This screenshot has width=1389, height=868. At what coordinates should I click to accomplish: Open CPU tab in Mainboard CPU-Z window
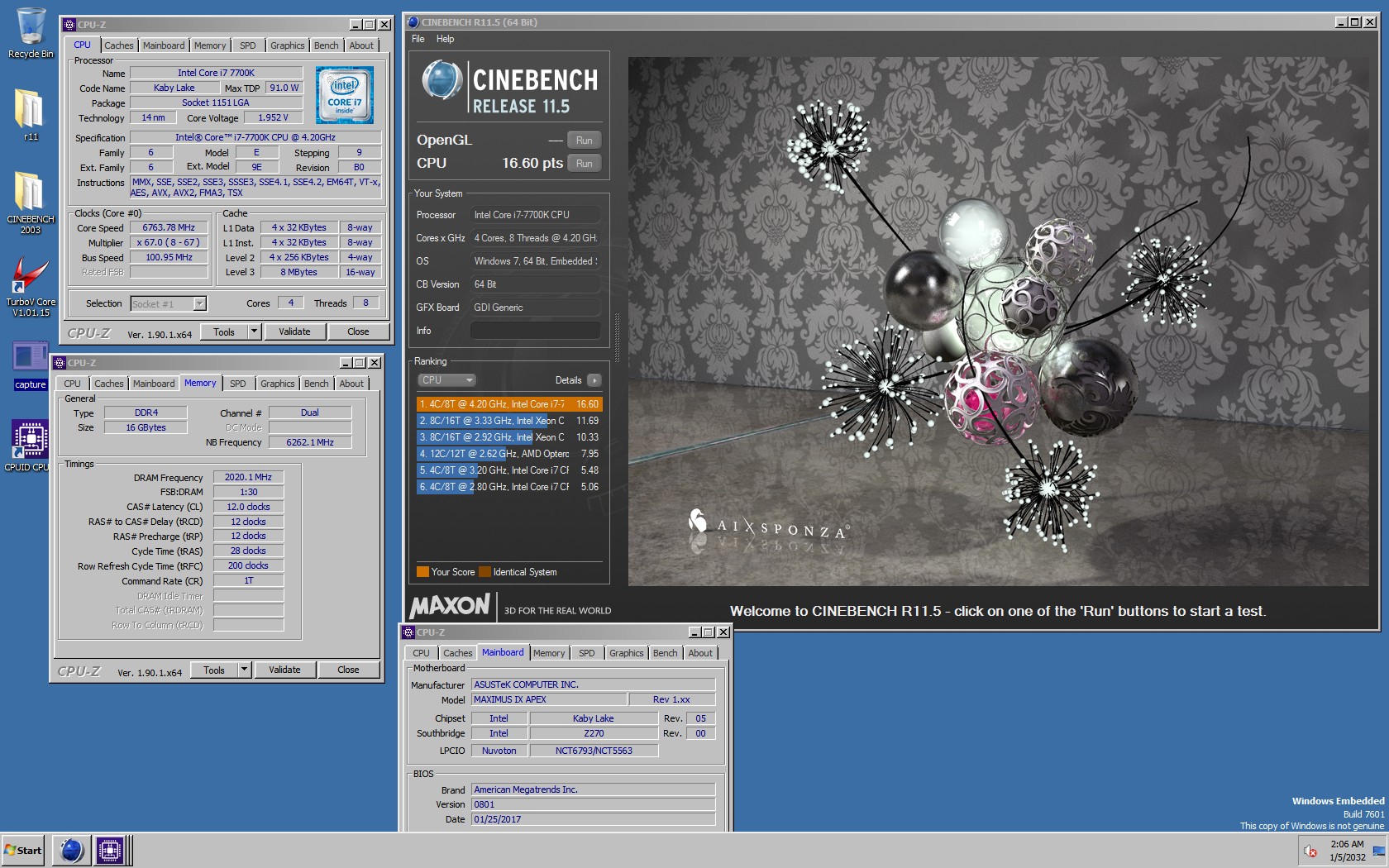point(421,653)
